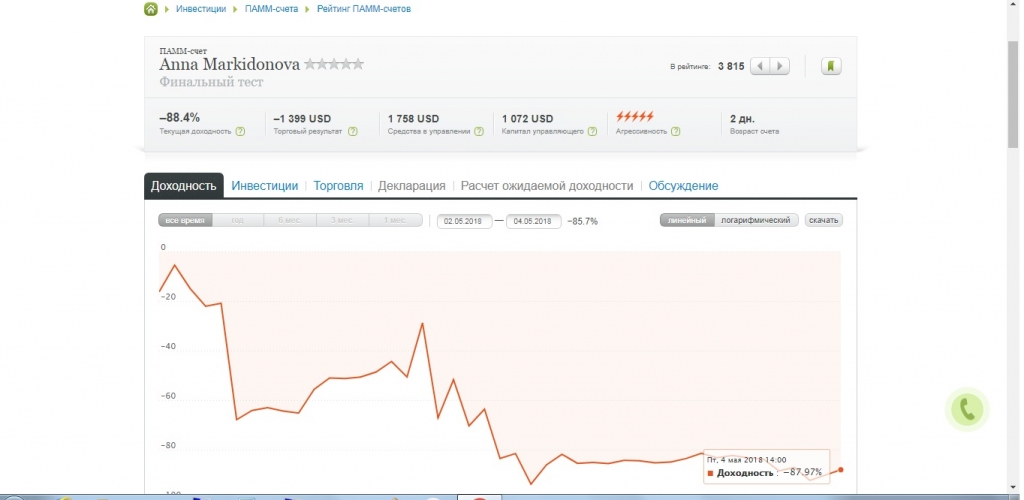Click the rating number 3 815

click(x=731, y=67)
